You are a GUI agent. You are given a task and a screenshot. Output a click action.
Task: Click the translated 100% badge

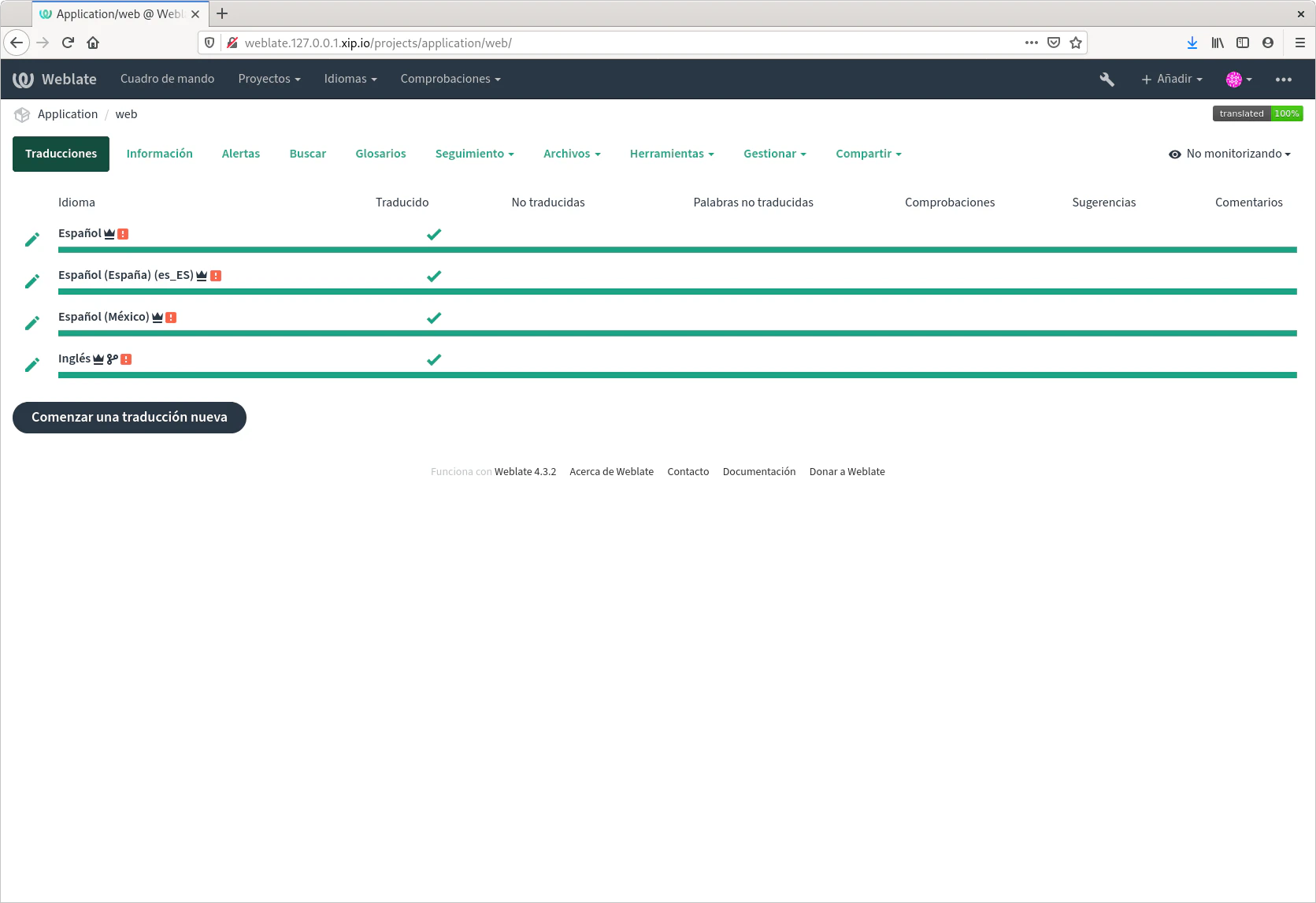click(x=1257, y=113)
